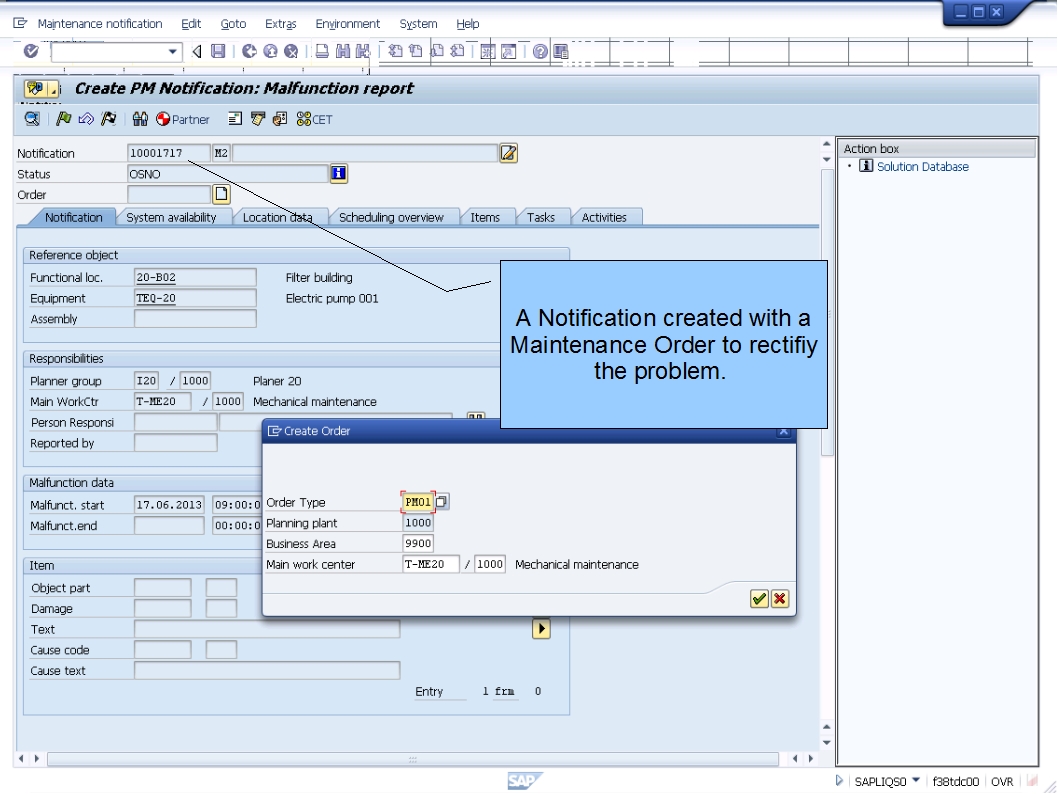
Task: Click the yellow next-item arrow button
Action: (x=541, y=629)
